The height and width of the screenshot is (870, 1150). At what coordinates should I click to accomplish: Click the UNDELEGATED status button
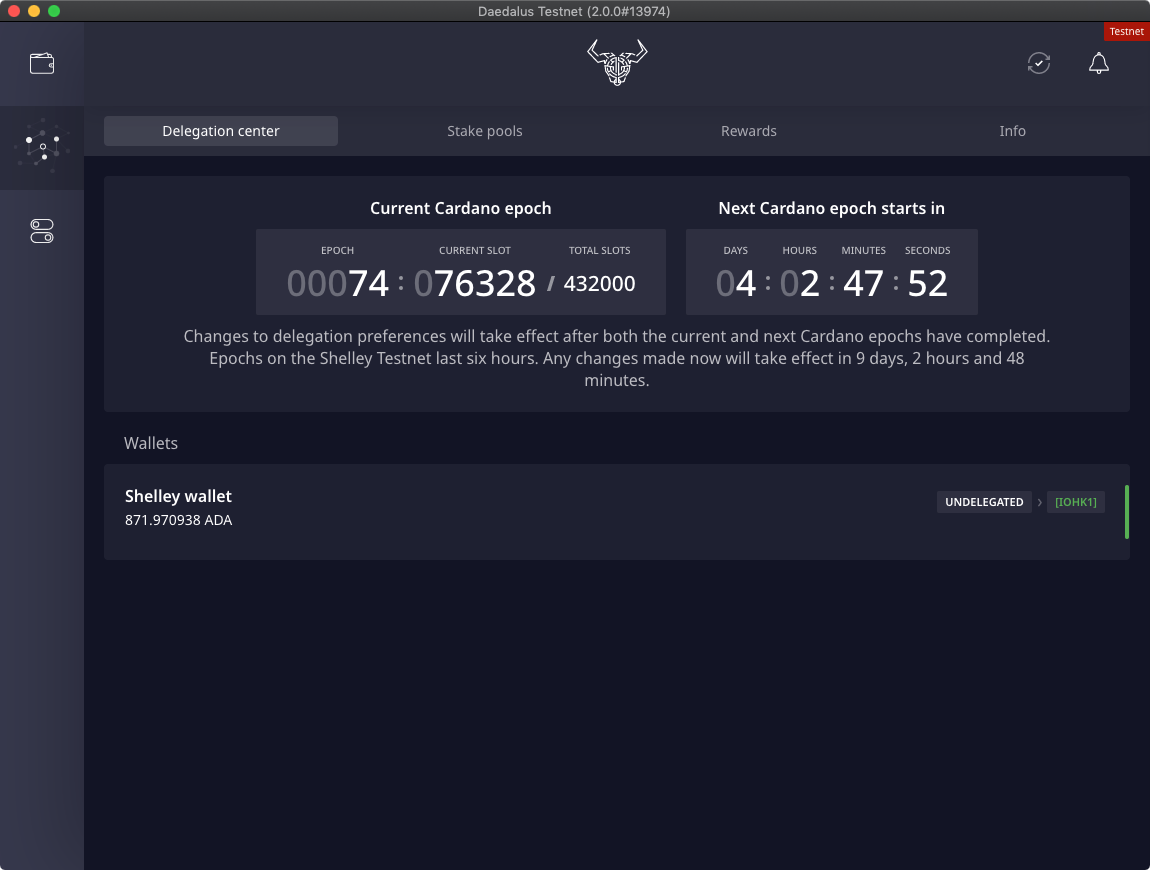(984, 502)
